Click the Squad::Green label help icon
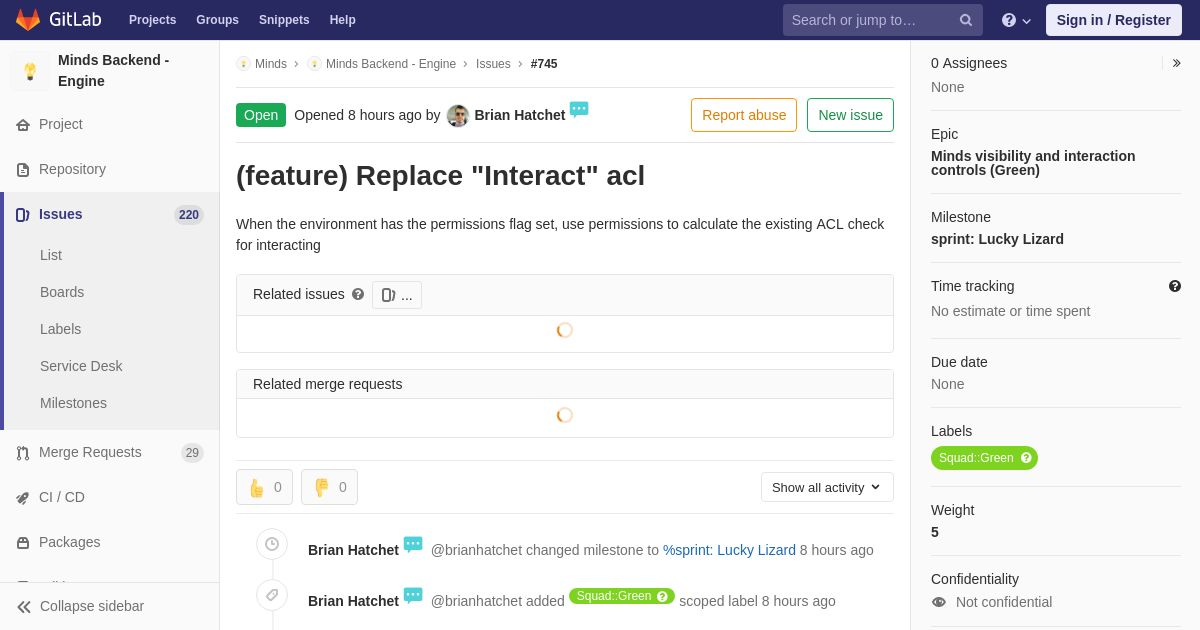1200x630 pixels. pyautogui.click(x=1026, y=458)
